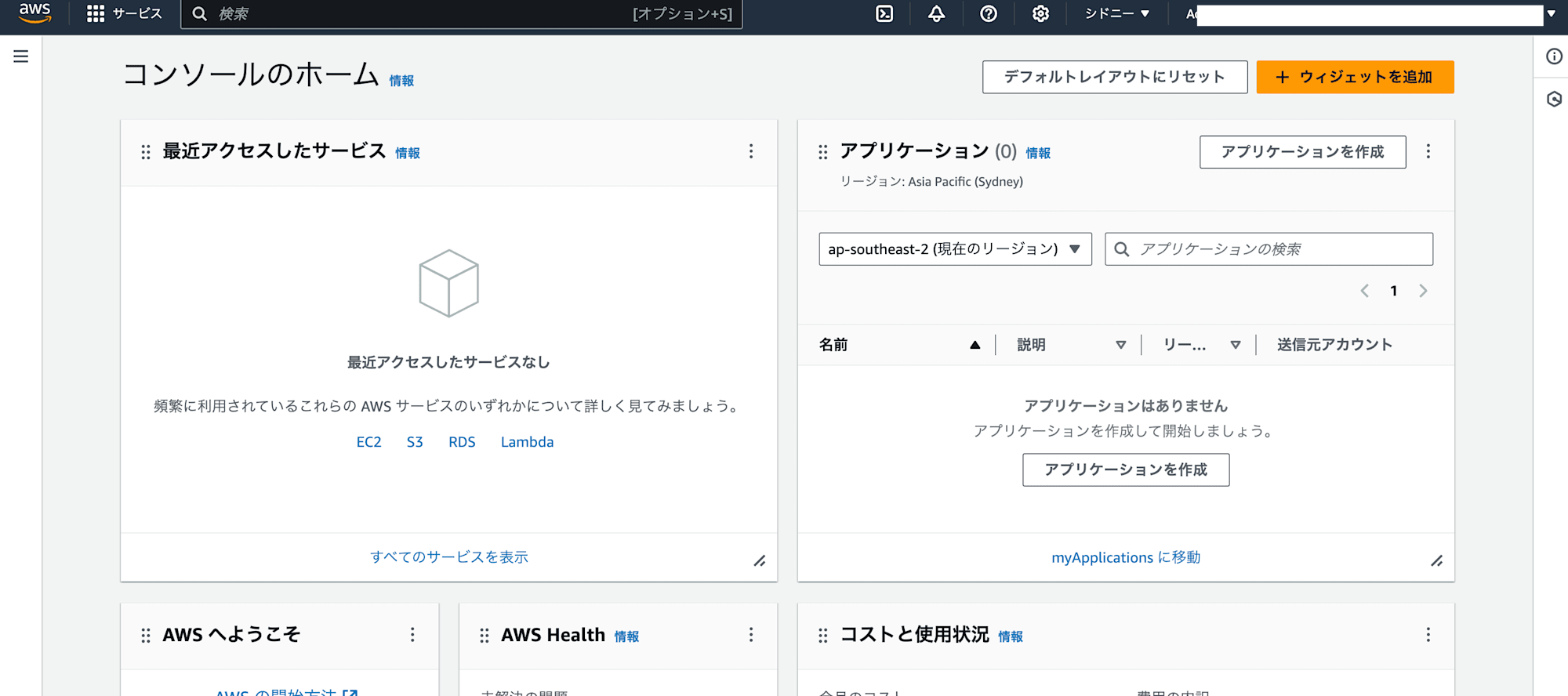Open the RDS service link
Screen dimensions: 1568x696
(x=462, y=442)
